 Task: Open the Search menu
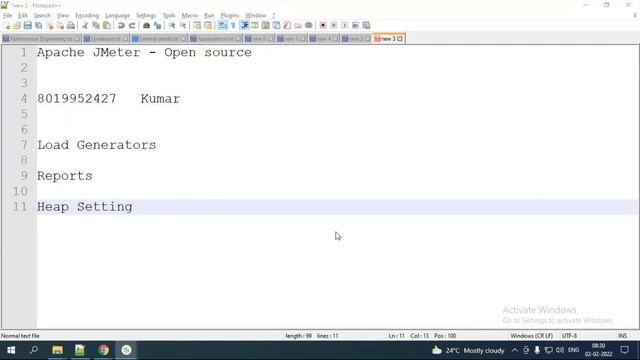42,16
